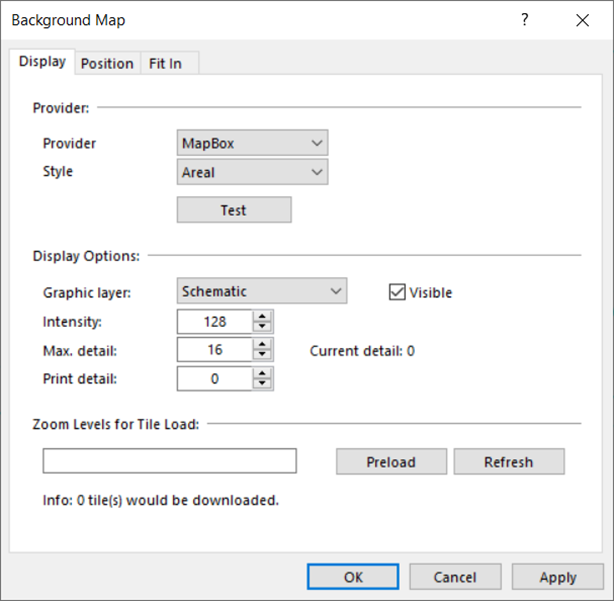Select the Display tab
Screen dimensions: 614x601
coord(43,62)
